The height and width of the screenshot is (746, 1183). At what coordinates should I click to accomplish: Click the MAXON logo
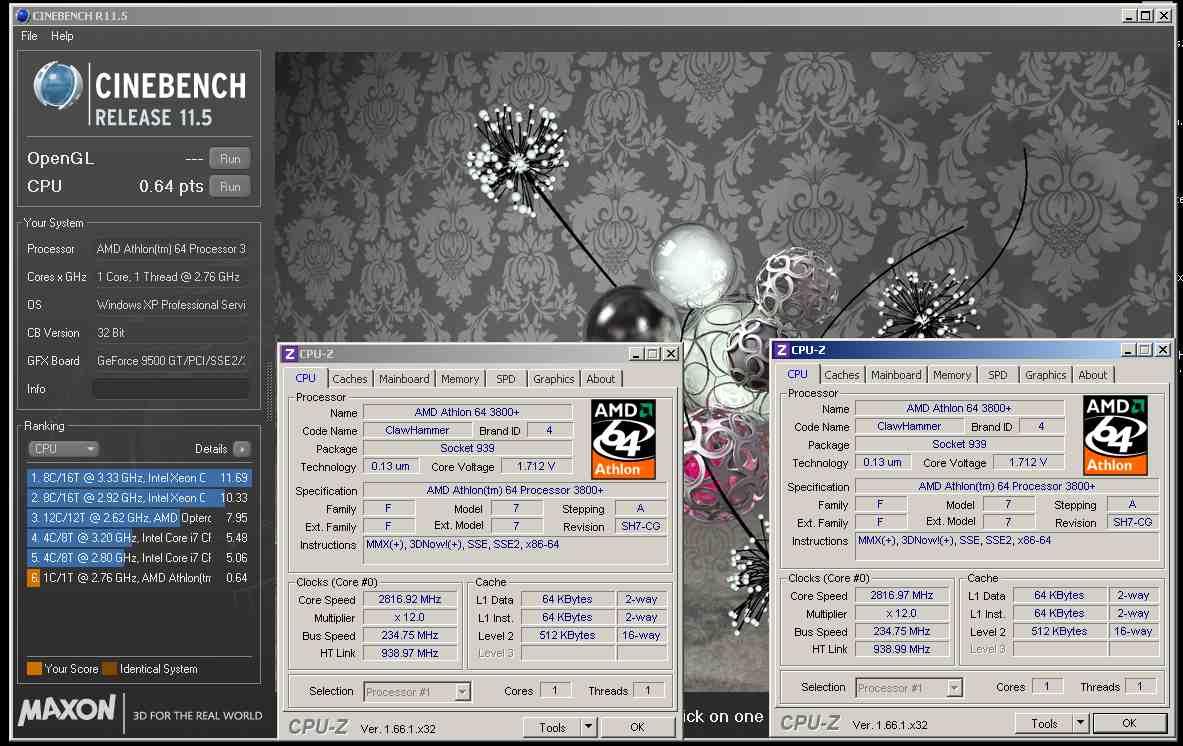[67, 711]
